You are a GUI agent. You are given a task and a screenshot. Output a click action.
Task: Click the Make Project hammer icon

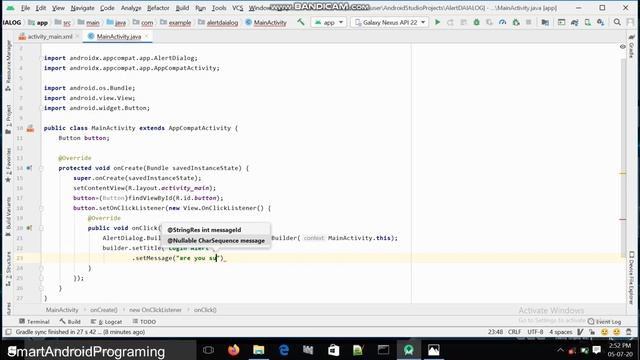[x=301, y=22]
